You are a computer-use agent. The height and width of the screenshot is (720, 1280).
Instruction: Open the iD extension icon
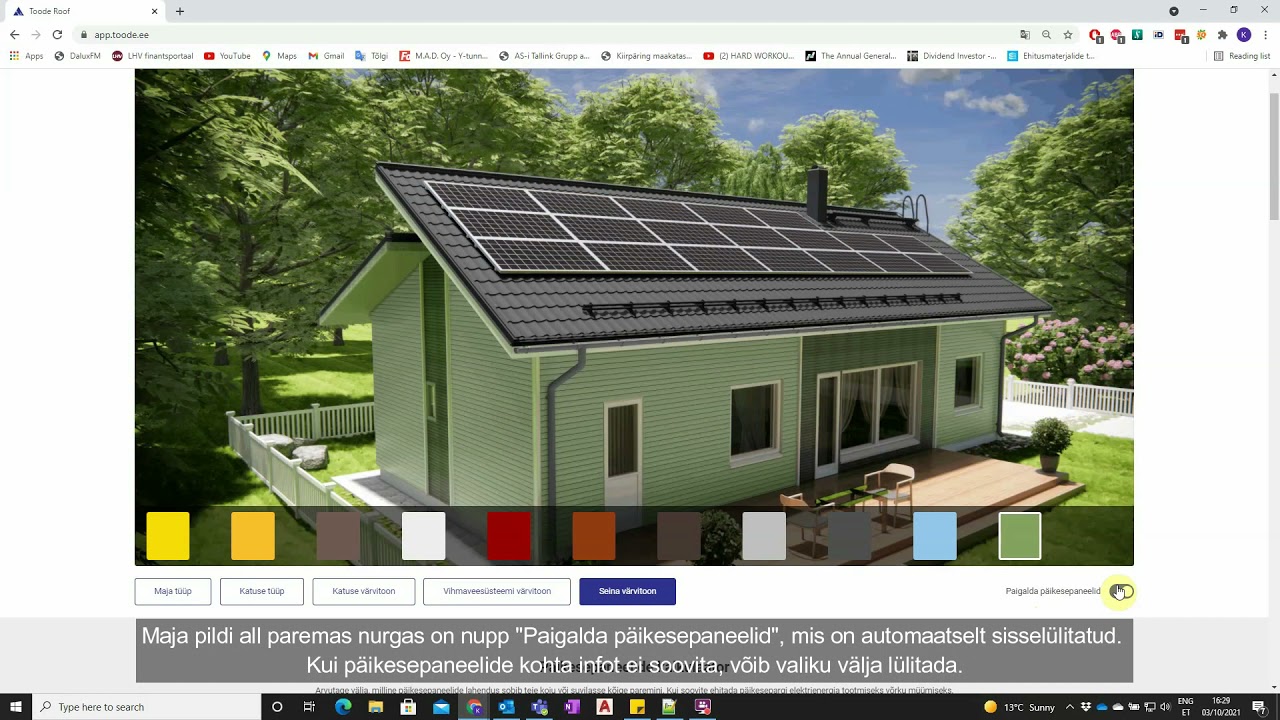click(1159, 35)
